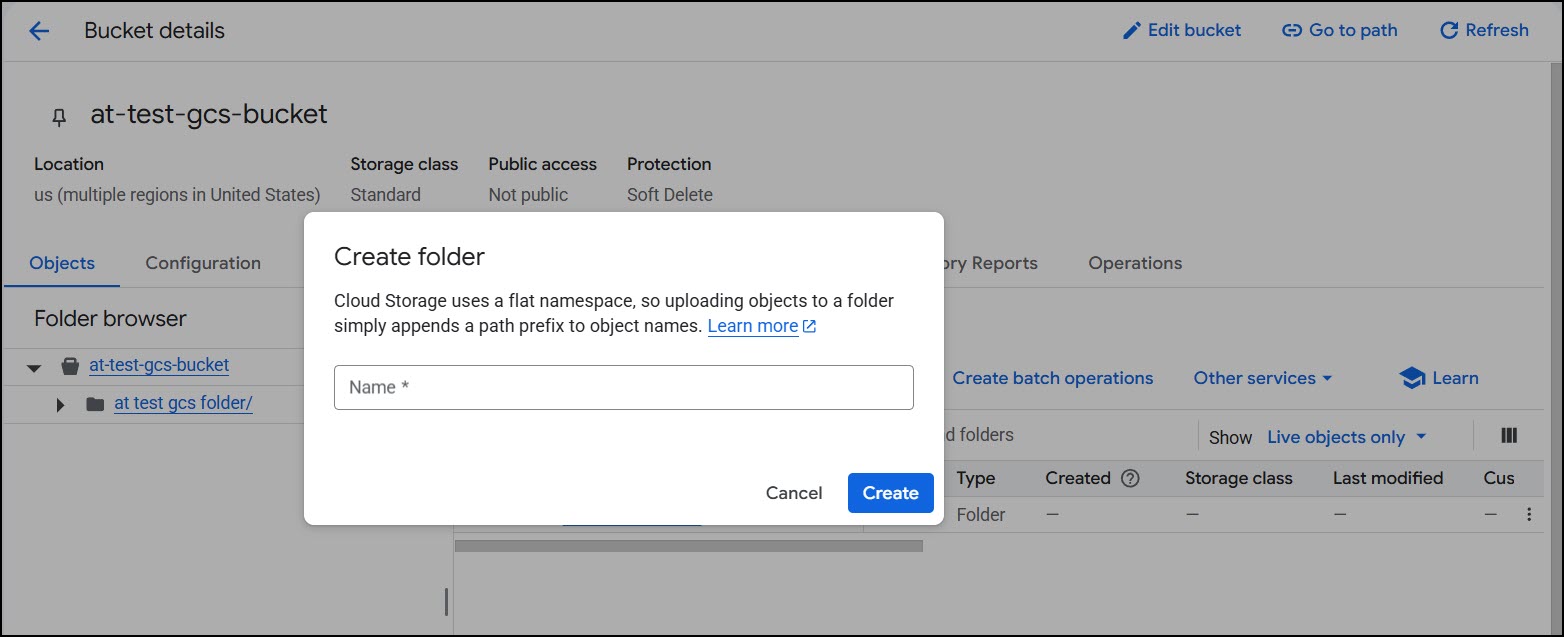
Task: Open the Live objects only dropdown
Action: [1346, 437]
